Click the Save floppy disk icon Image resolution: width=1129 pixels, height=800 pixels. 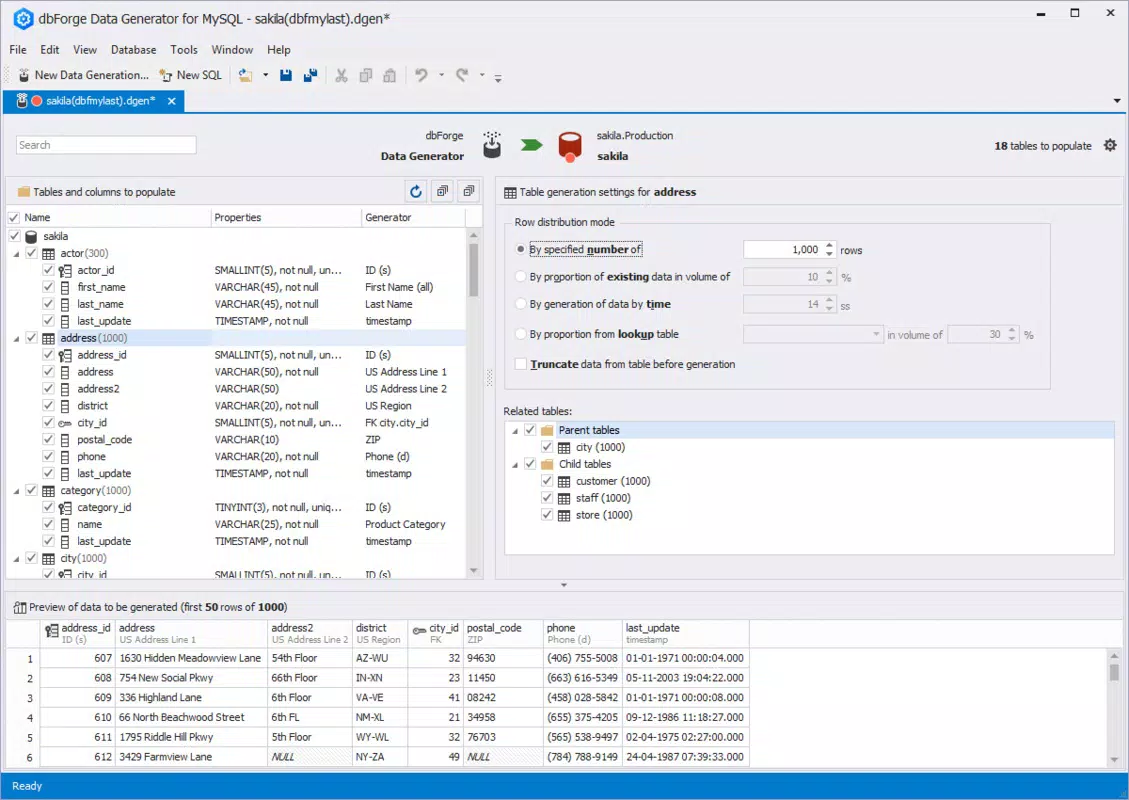point(286,75)
